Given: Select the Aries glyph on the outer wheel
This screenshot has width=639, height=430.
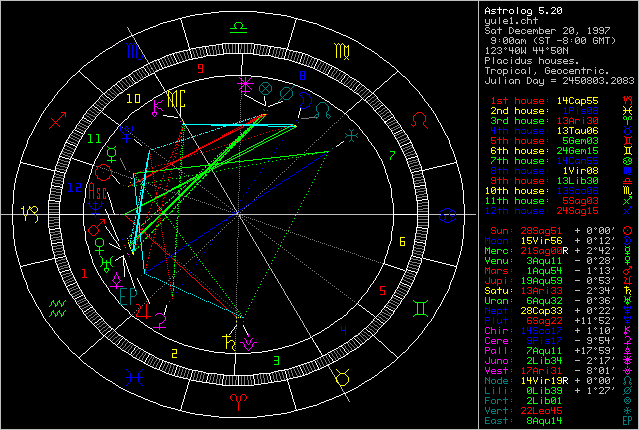Looking at the screenshot, I should click(238, 403).
